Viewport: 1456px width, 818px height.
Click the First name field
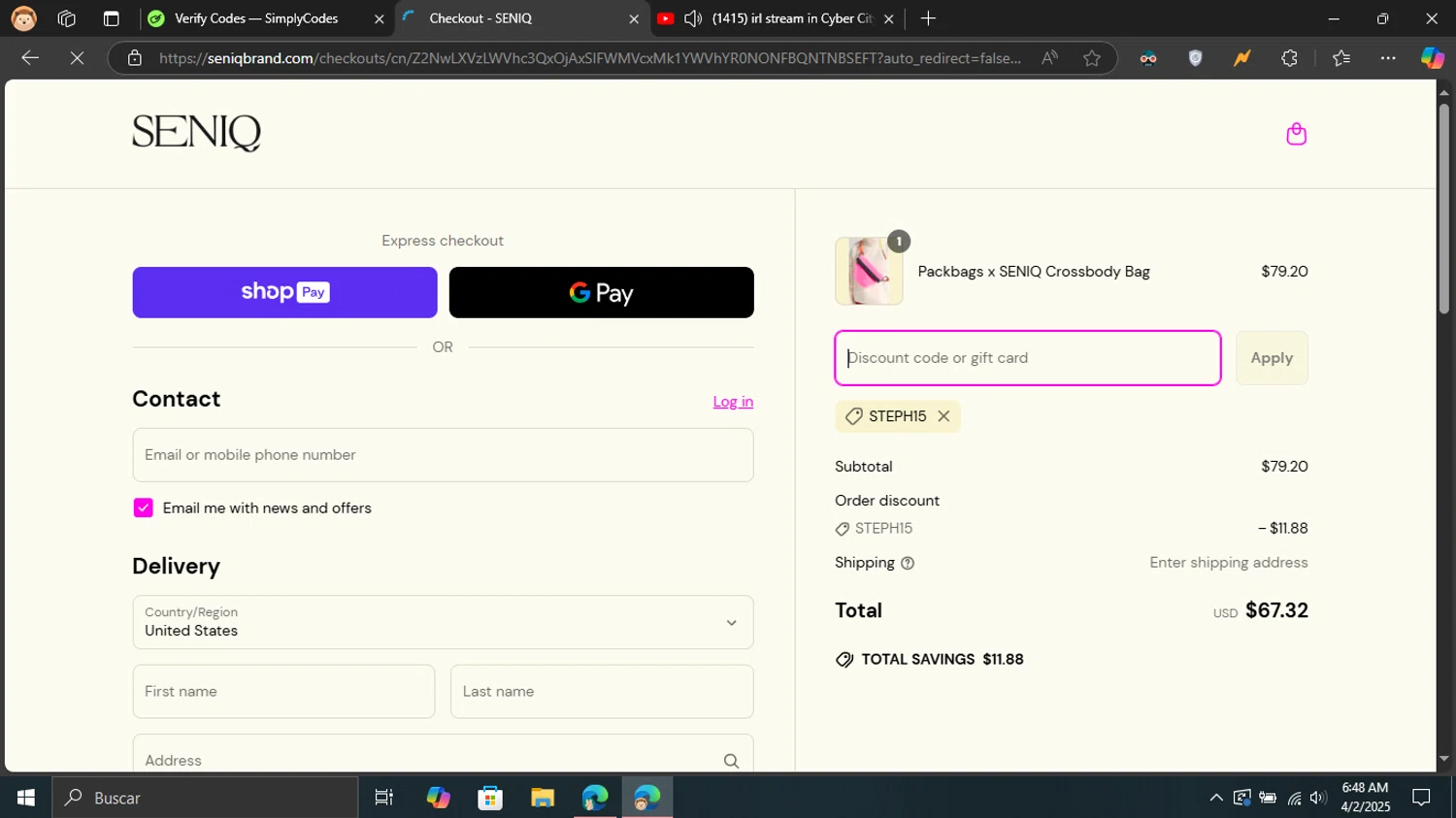pyautogui.click(x=283, y=692)
